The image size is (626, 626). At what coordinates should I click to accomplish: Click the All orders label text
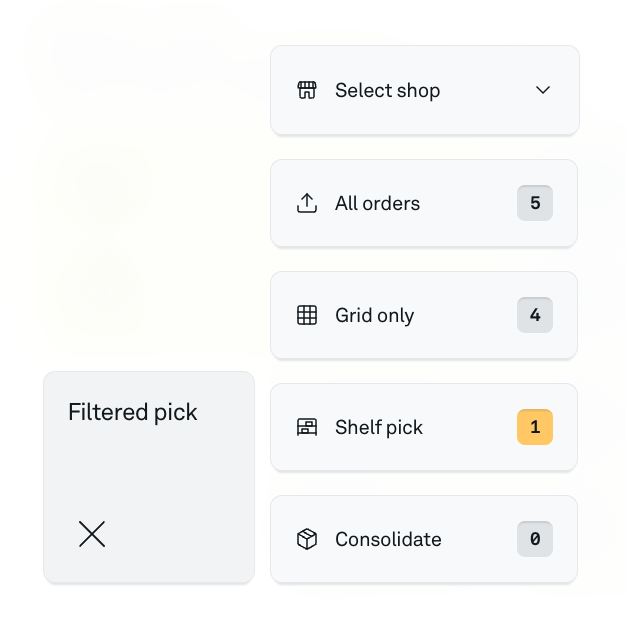point(377,203)
